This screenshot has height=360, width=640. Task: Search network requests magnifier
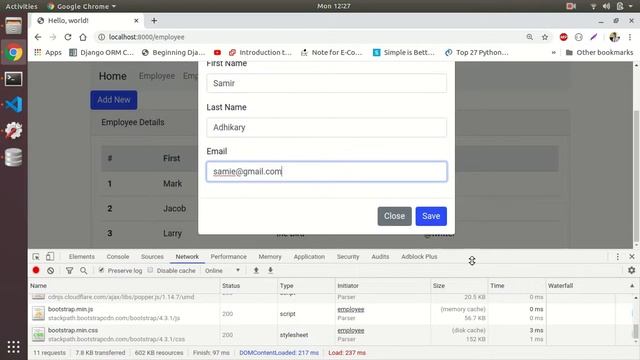tap(84, 270)
